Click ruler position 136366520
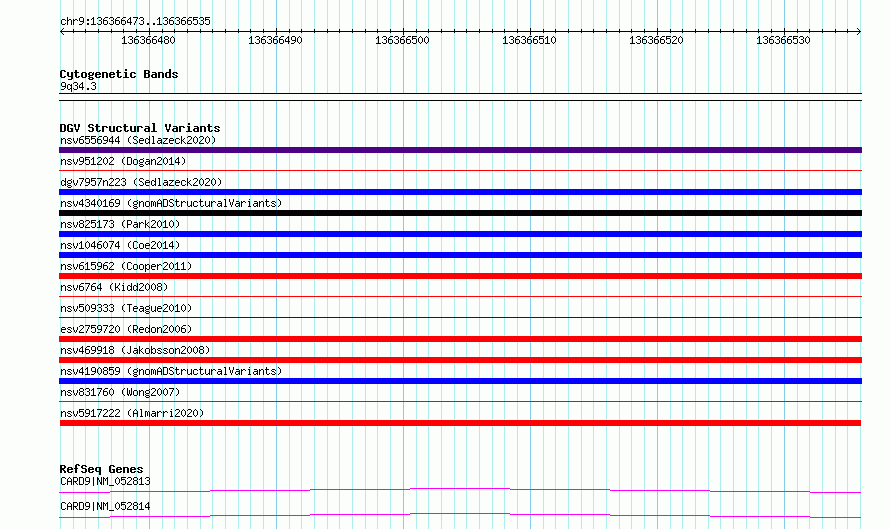 [656, 40]
